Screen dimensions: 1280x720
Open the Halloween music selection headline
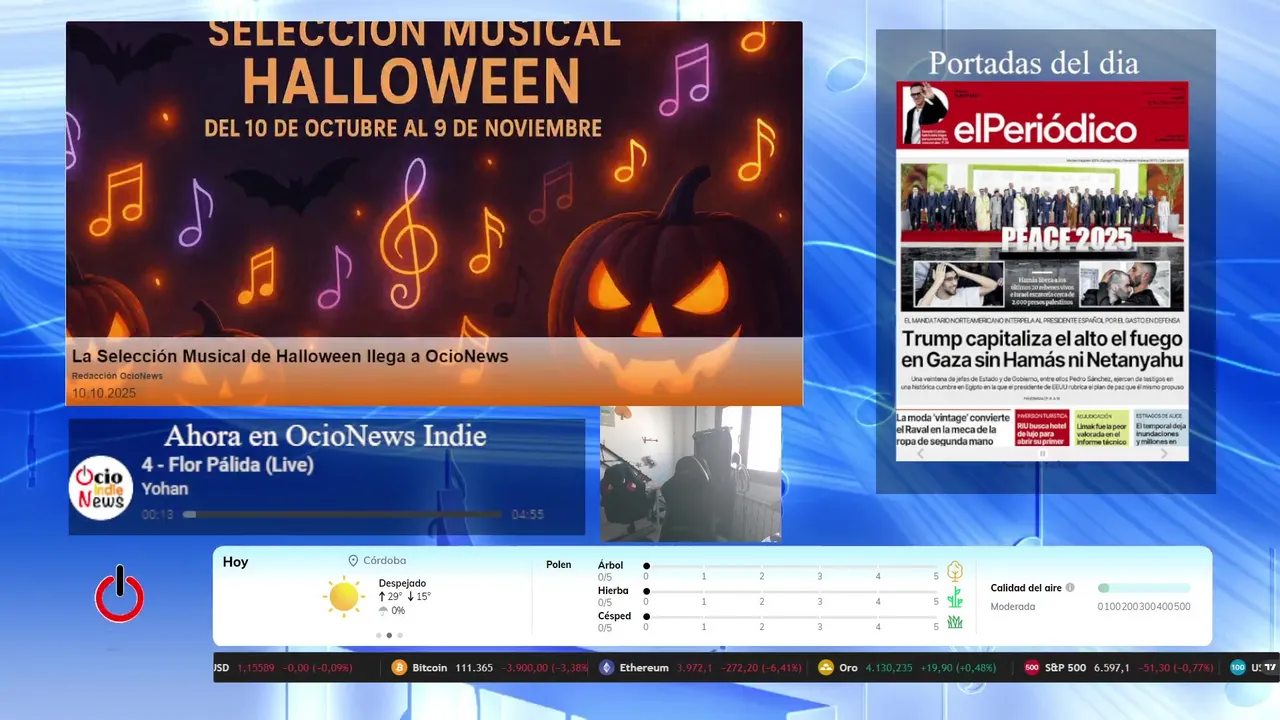pos(290,356)
